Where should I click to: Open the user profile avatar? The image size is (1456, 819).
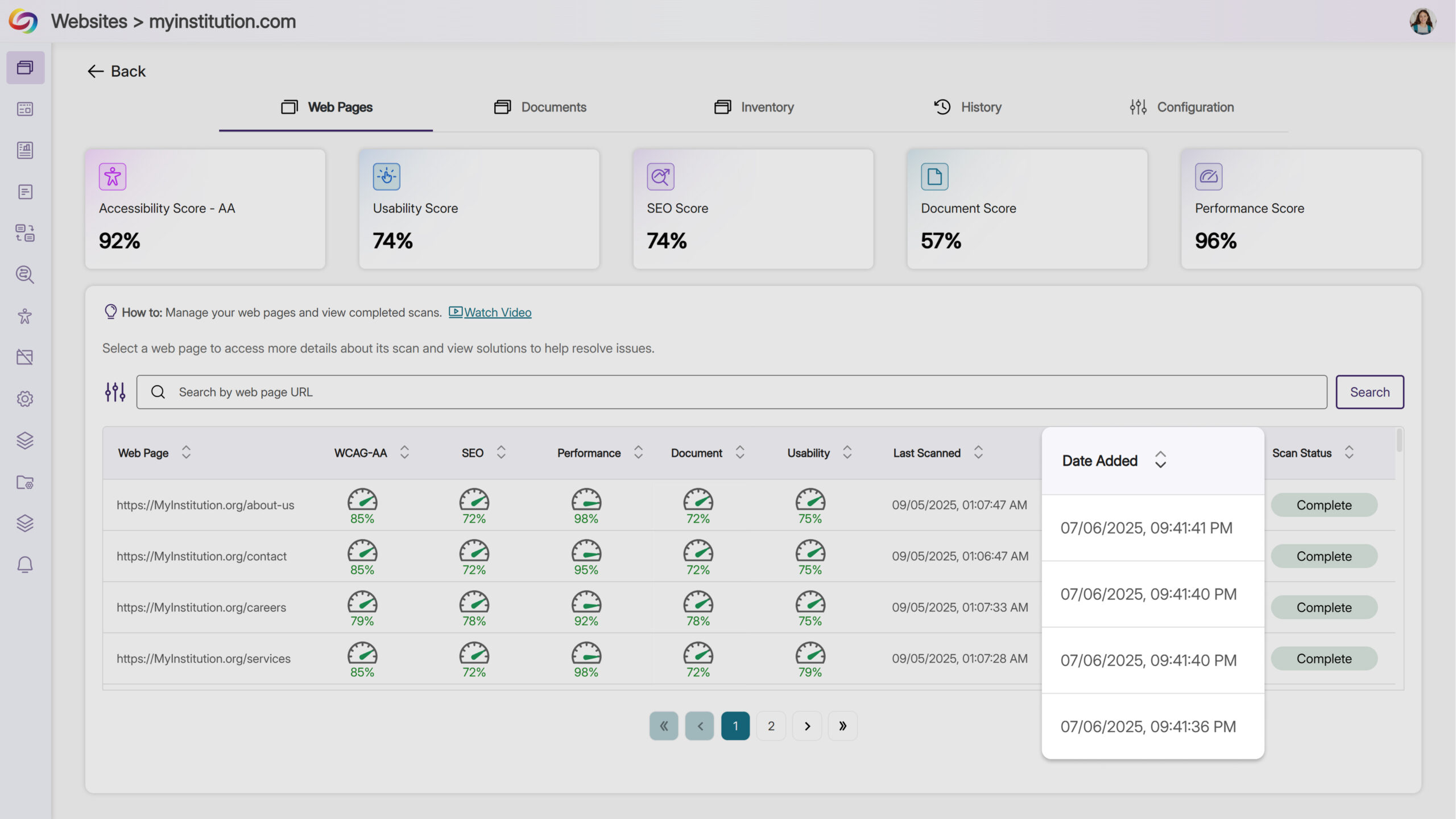1422,21
